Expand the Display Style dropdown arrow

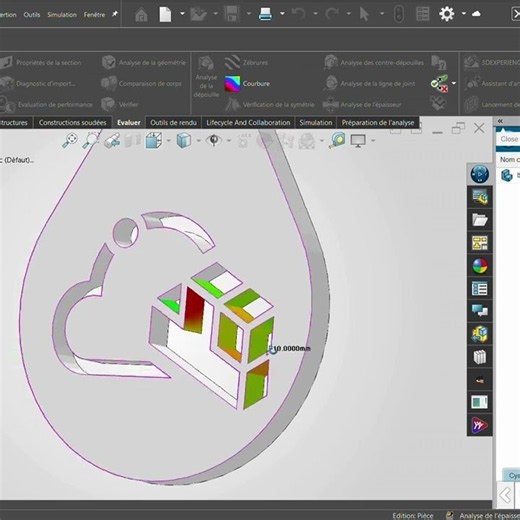pyautogui.click(x=198, y=141)
